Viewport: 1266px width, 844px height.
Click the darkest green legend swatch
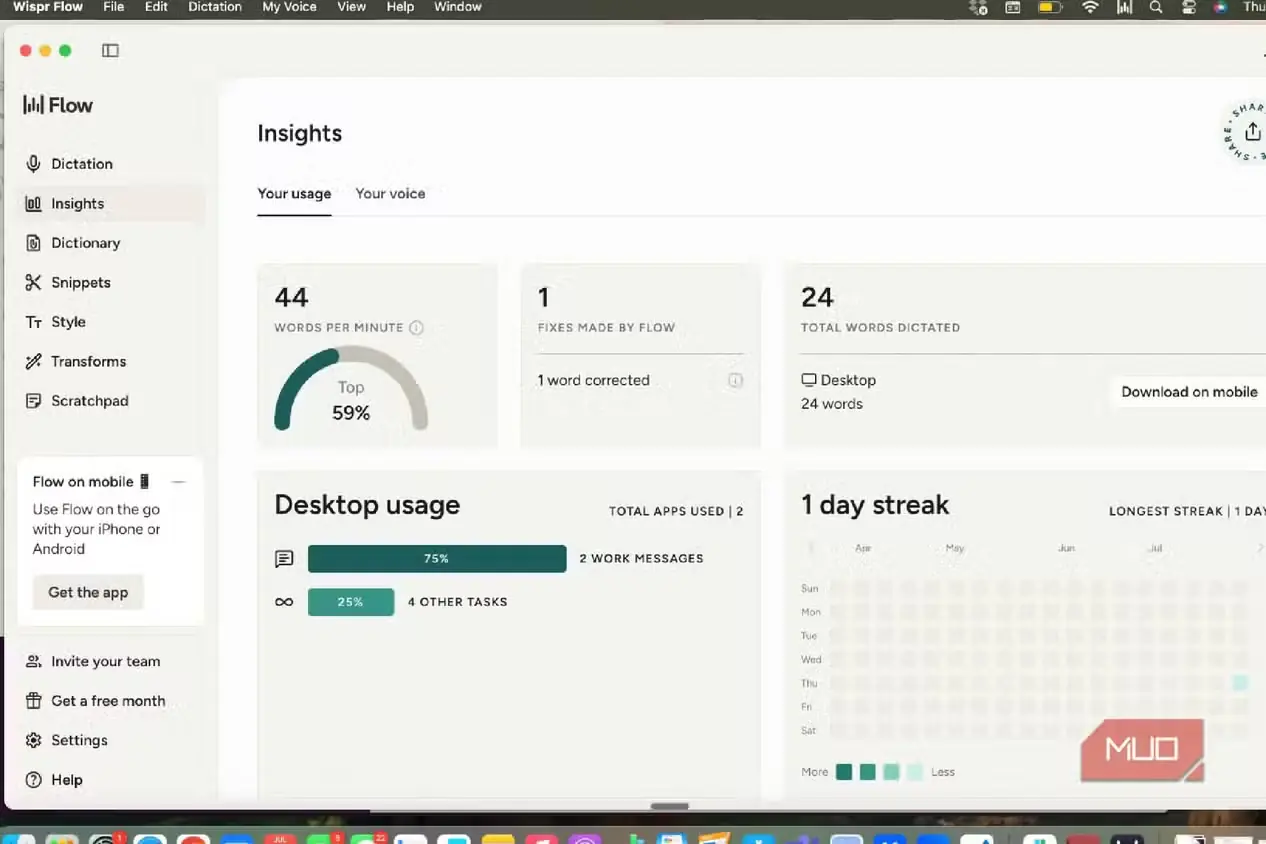coord(844,772)
